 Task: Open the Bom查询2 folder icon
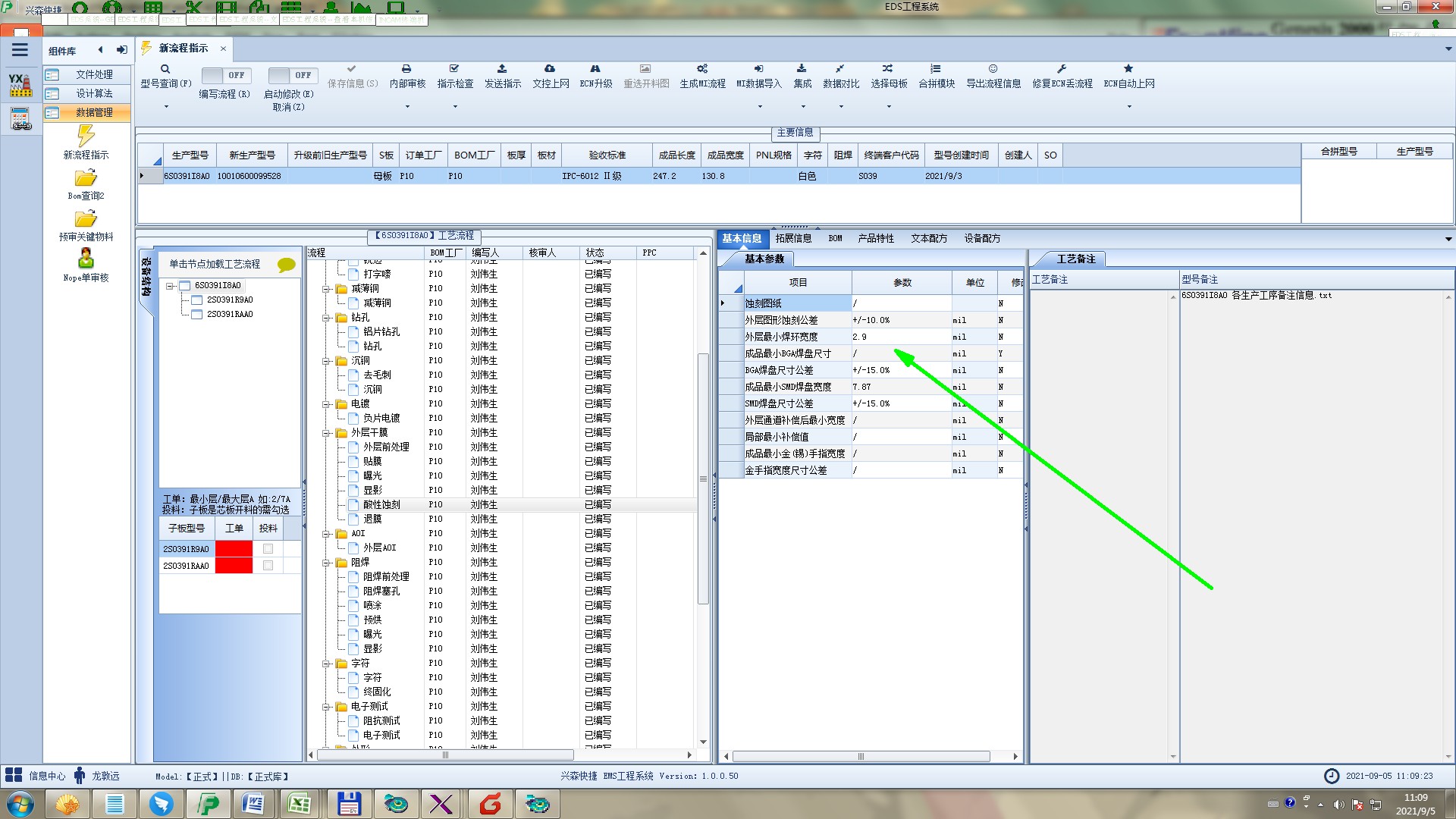coord(86,179)
